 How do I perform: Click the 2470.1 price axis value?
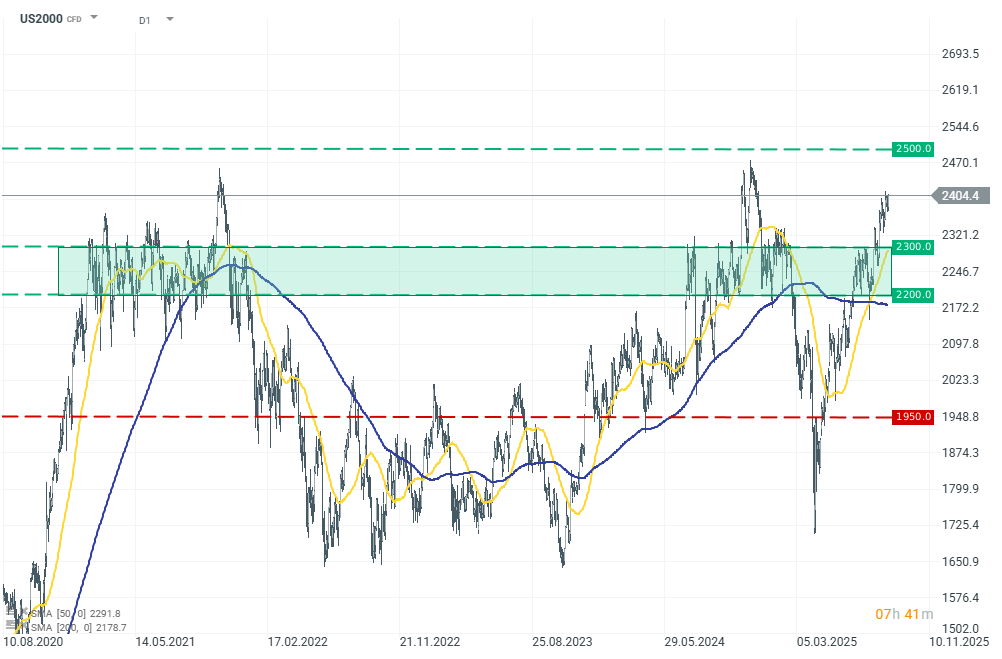tap(960, 162)
